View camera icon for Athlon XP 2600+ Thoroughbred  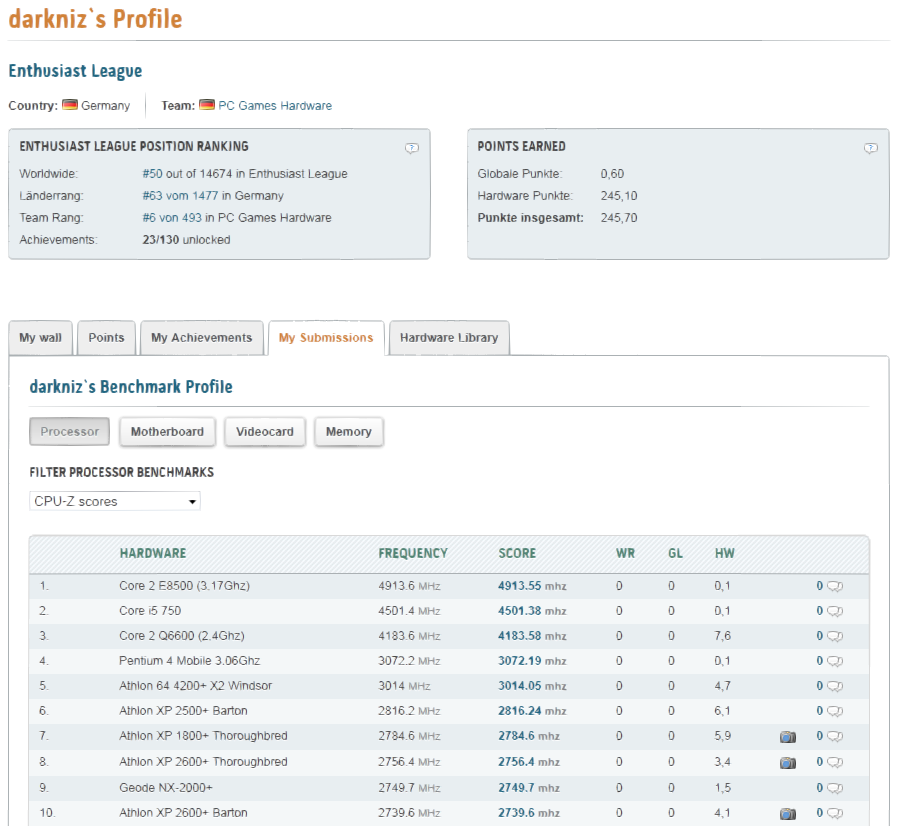pyautogui.click(x=788, y=763)
